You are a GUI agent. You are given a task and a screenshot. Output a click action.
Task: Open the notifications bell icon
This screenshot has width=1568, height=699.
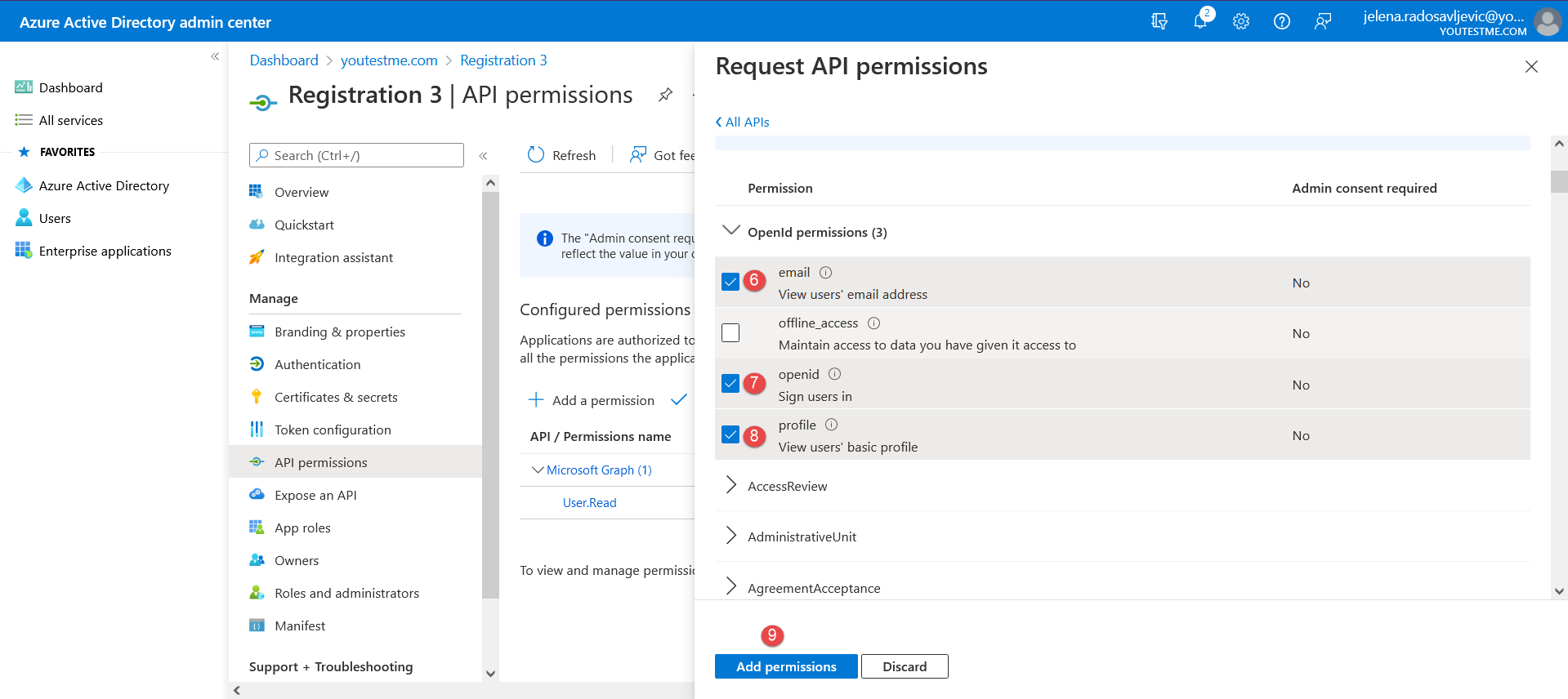[1199, 21]
